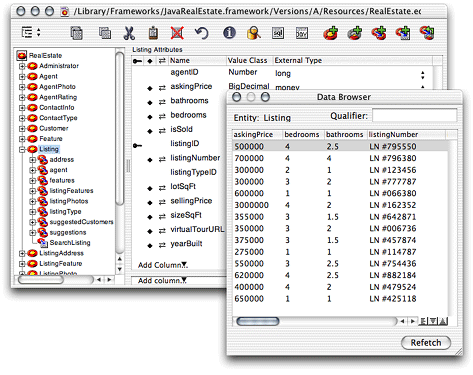473x375 pixels.
Task: Click the Paste clipboard toolbar icon
Action: (x=153, y=33)
